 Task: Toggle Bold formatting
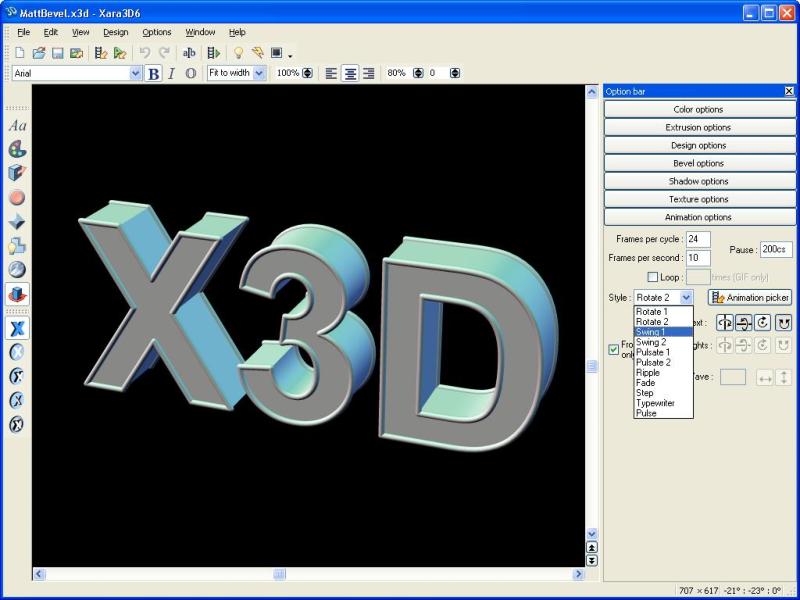pos(153,73)
